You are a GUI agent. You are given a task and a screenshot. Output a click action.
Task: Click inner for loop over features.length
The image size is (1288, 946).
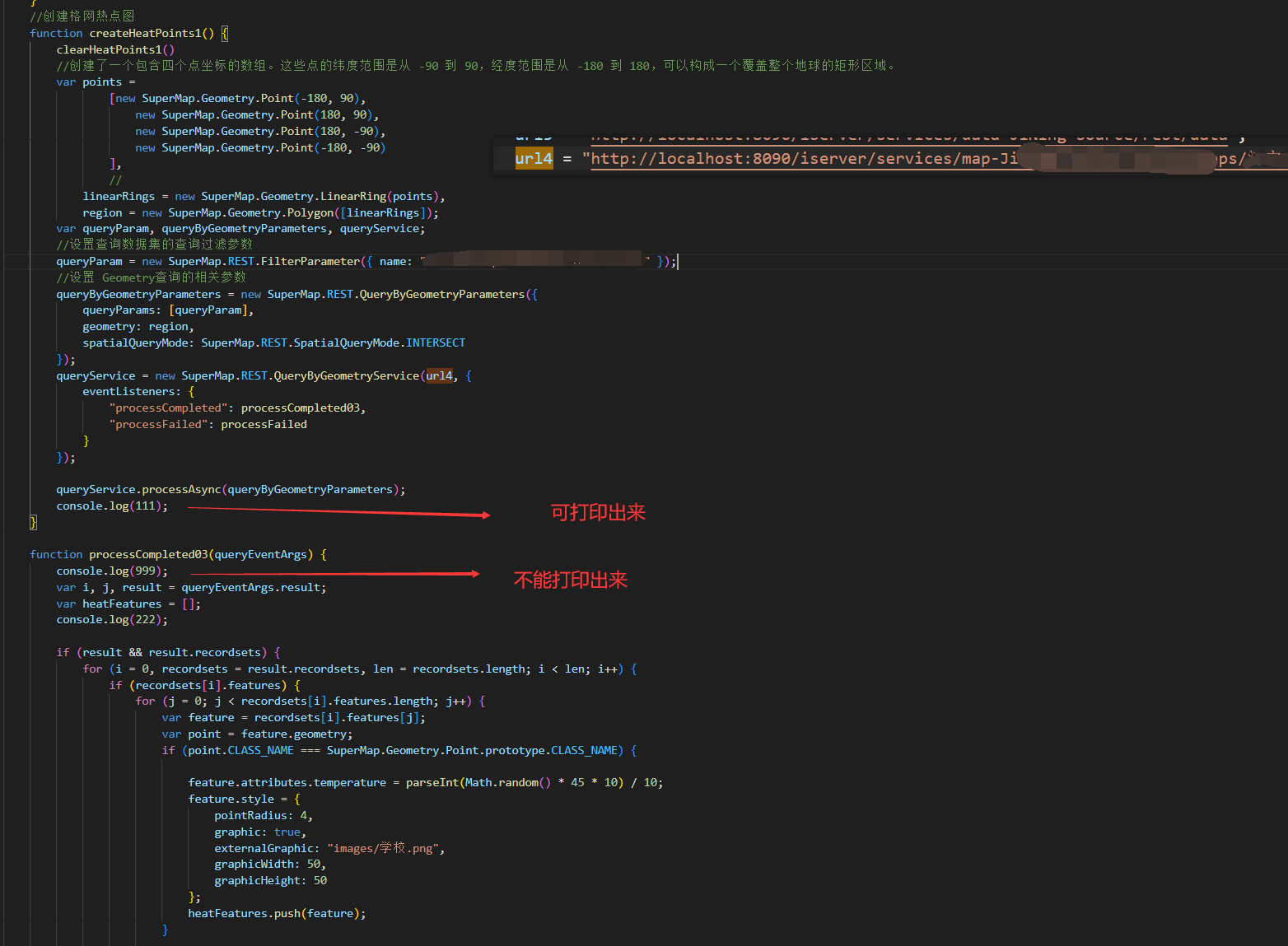310,701
